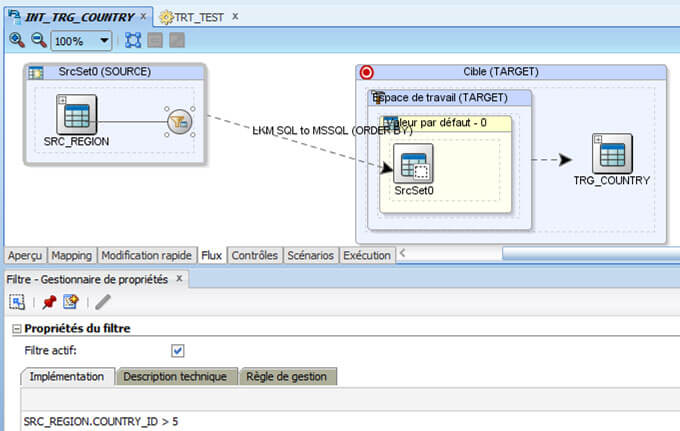Open the 100% zoom level dropdown

click(x=104, y=41)
